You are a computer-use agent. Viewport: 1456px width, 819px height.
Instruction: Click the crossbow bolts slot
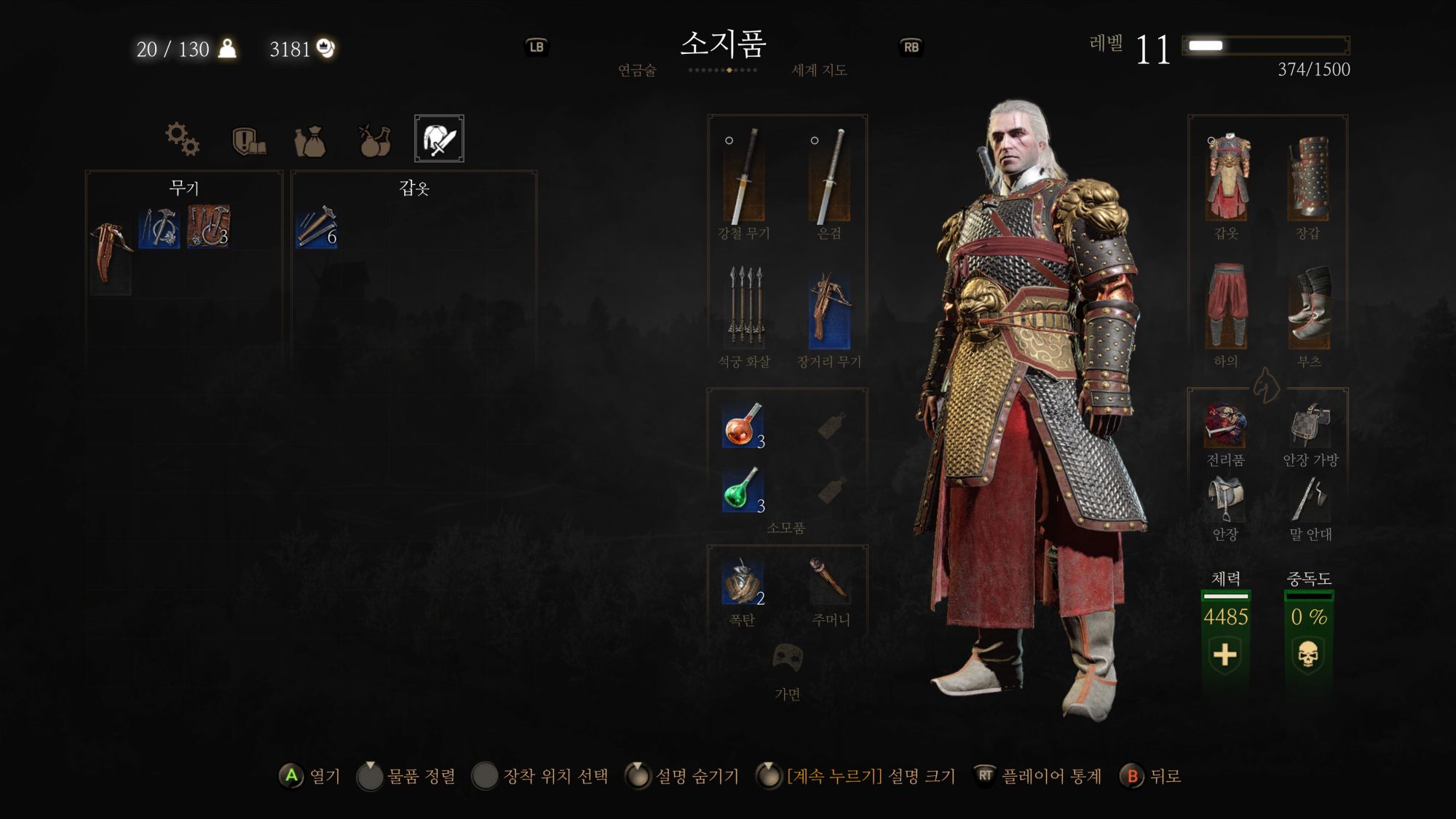click(x=743, y=304)
